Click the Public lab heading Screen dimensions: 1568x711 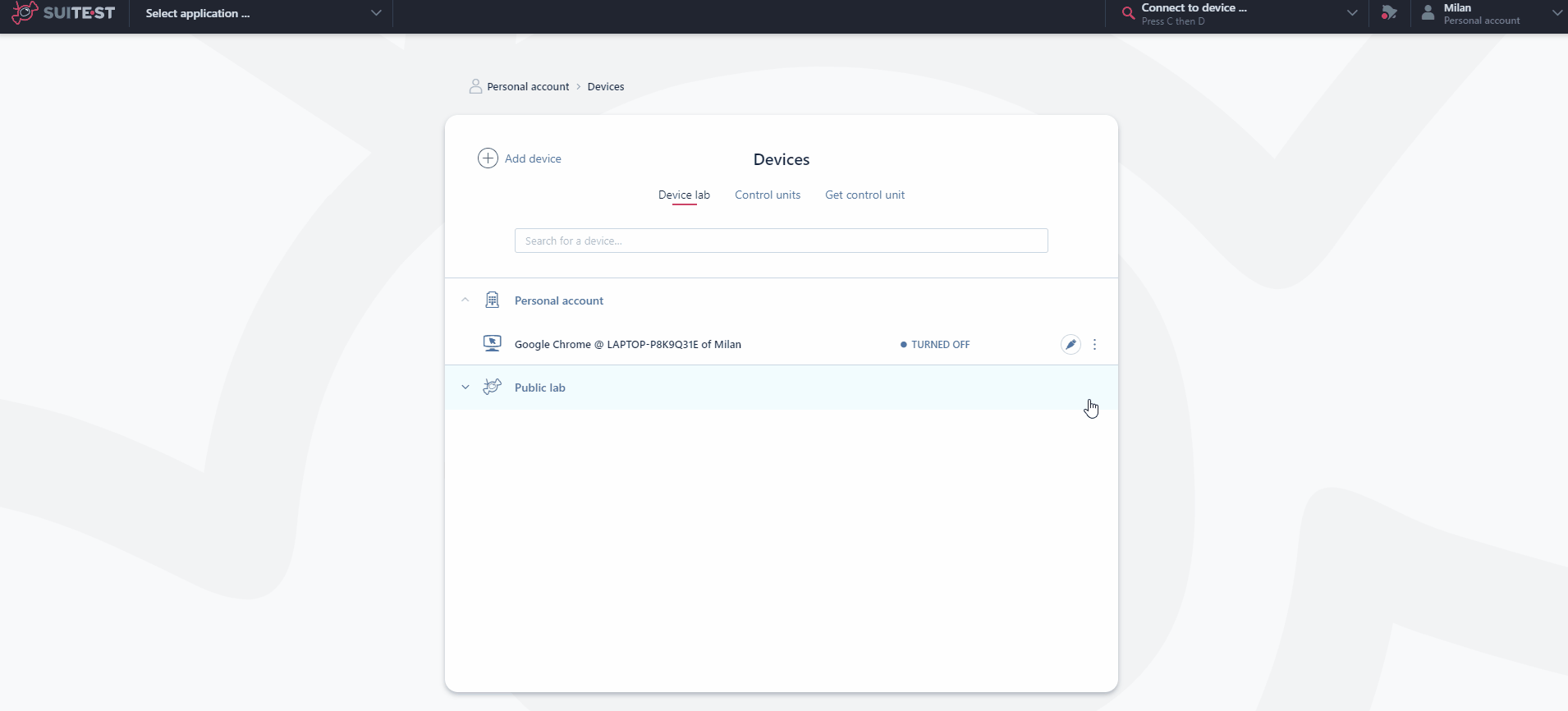point(540,388)
